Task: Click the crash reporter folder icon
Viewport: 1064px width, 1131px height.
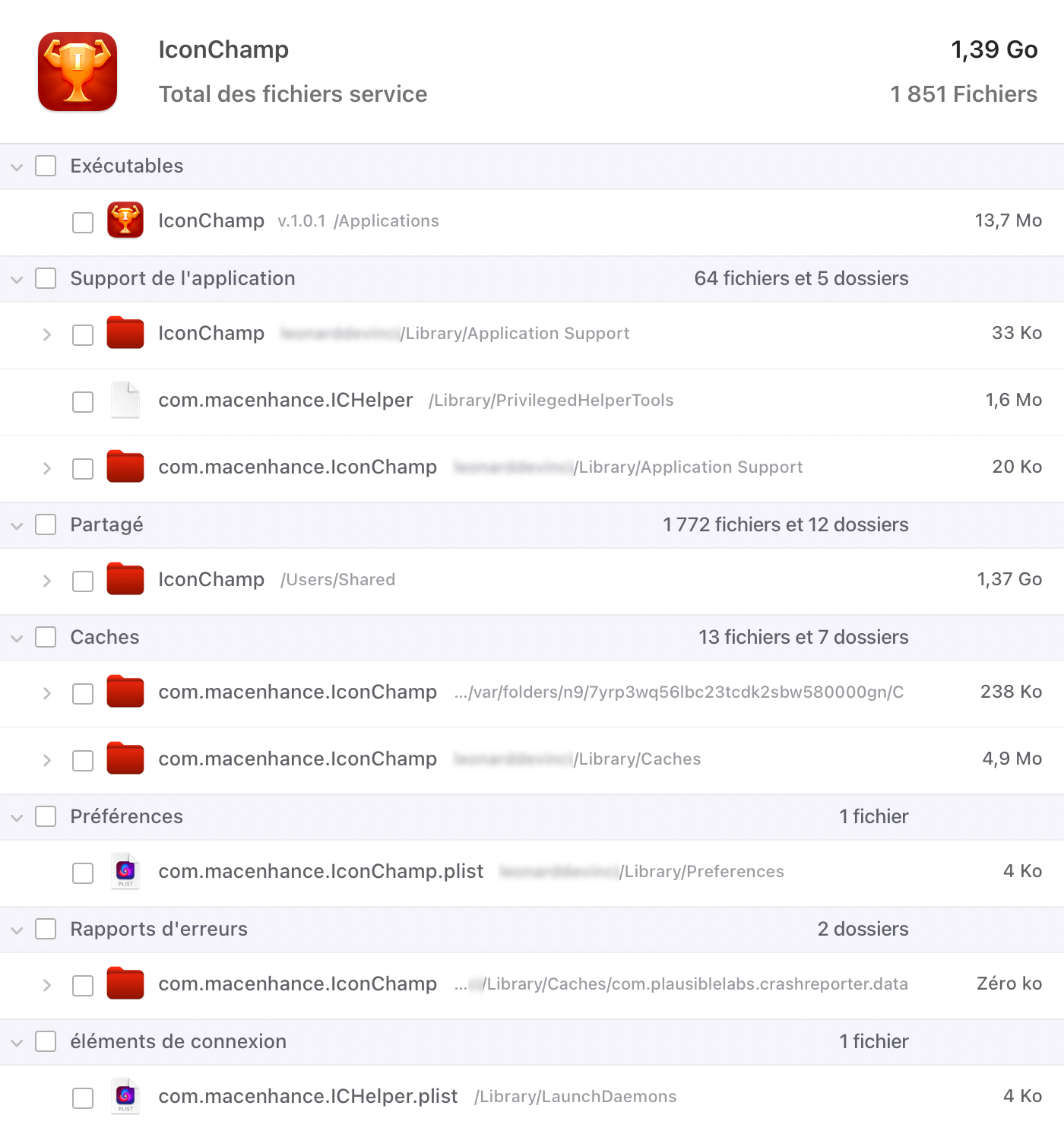Action: pos(125,984)
